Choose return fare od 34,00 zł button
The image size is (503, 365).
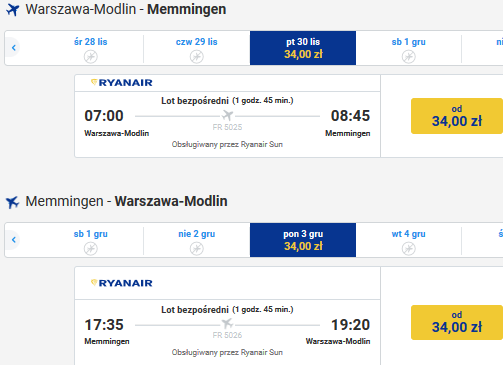coord(457,322)
